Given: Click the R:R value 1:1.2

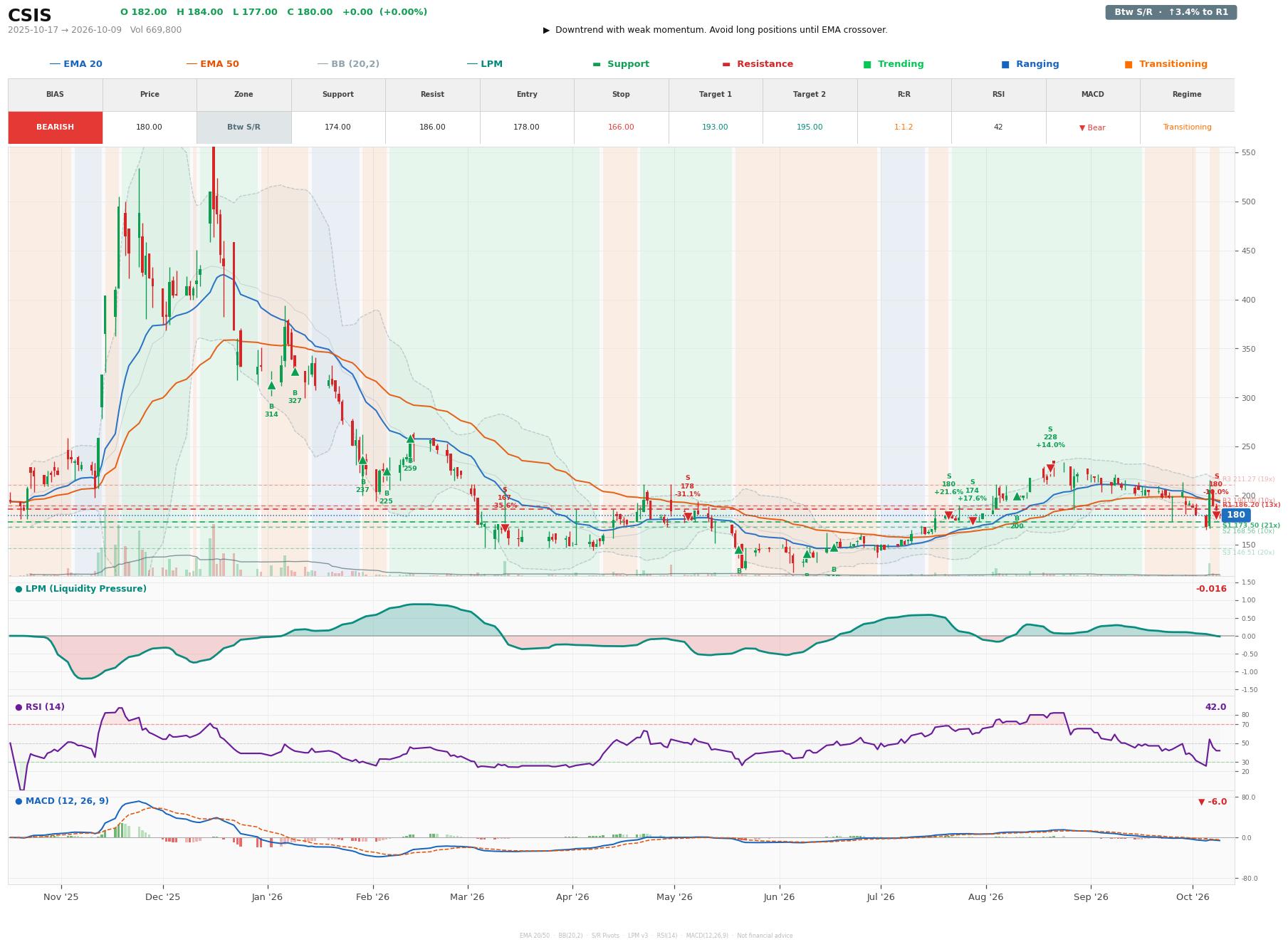Looking at the screenshot, I should click(x=904, y=127).
